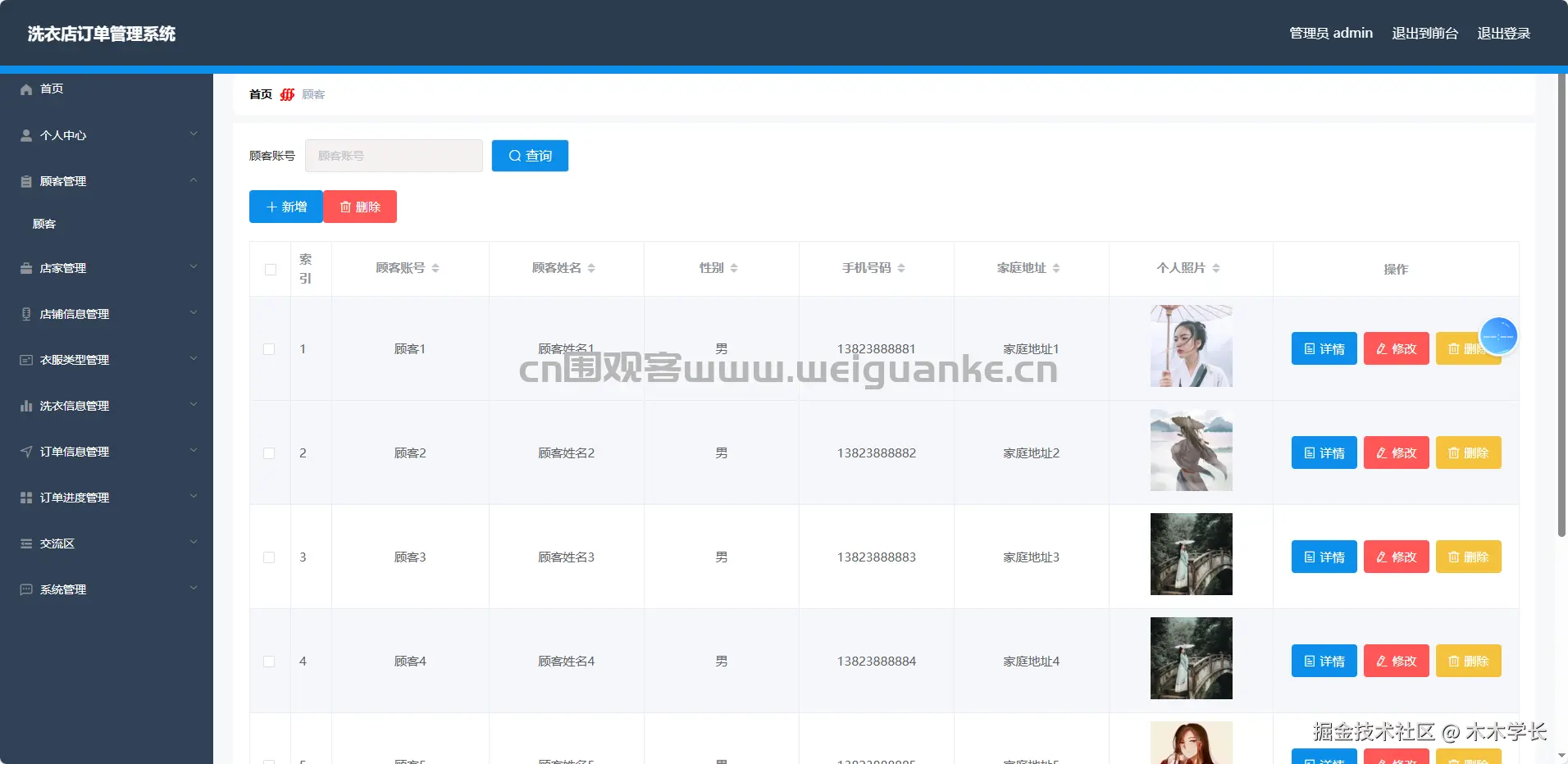The width and height of the screenshot is (1568, 764).
Task: Expand the 店家管理 menu chevron
Action: tap(194, 266)
